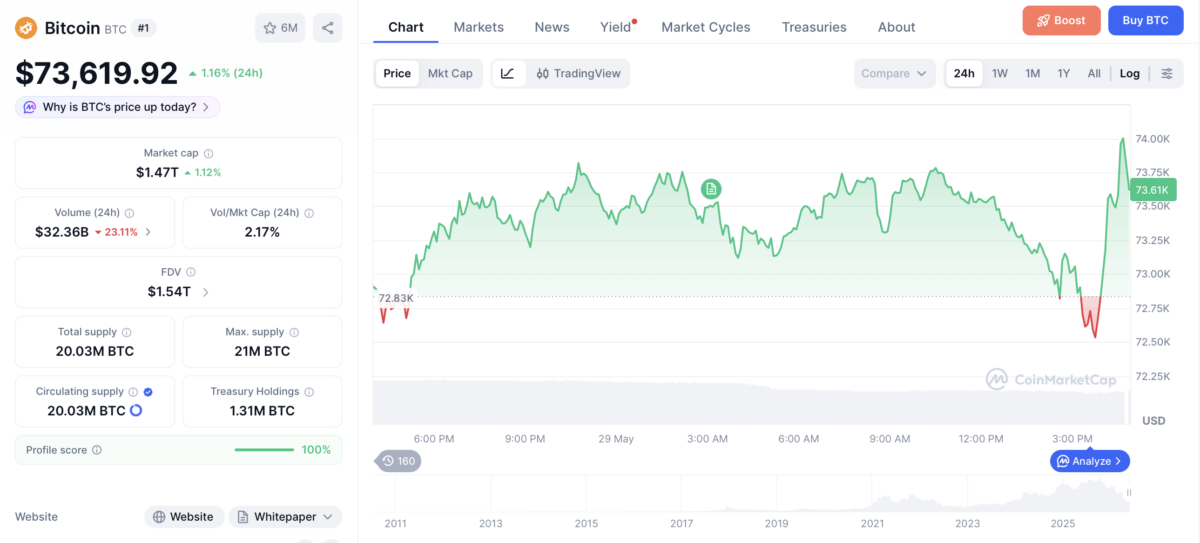Click the Buy BTC button
Screen dimensions: 1200x543
pos(1145,20)
